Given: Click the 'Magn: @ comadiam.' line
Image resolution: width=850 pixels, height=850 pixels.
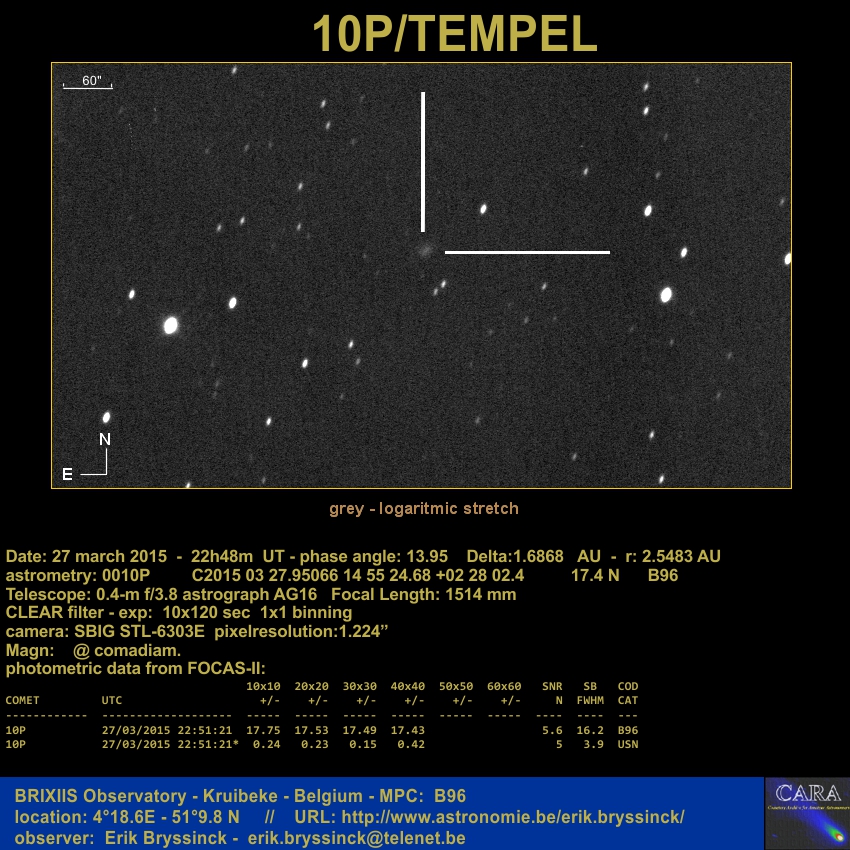Looking at the screenshot, I should click(x=93, y=650).
